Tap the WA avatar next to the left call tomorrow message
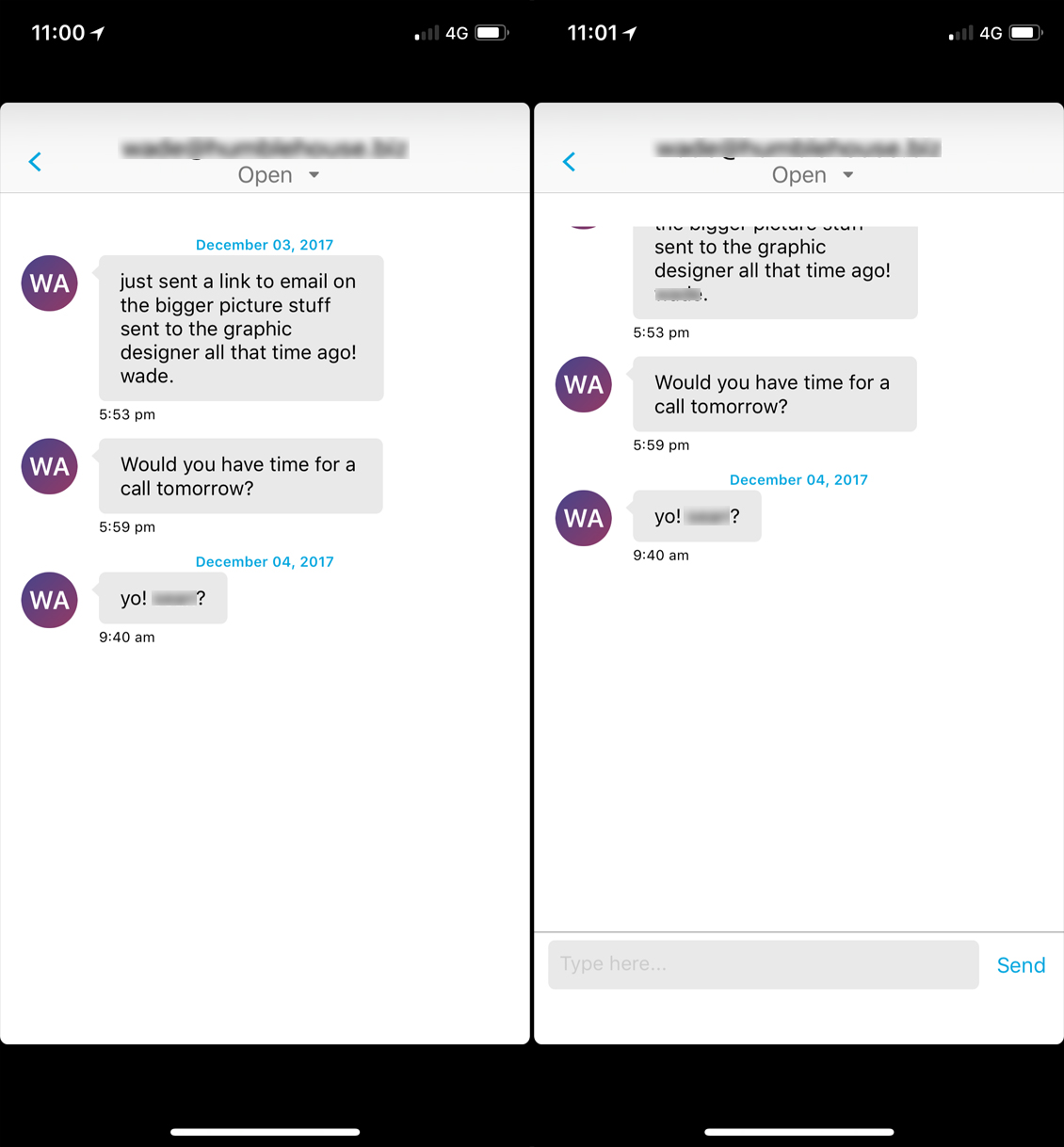This screenshot has width=1064, height=1147. tap(49, 466)
